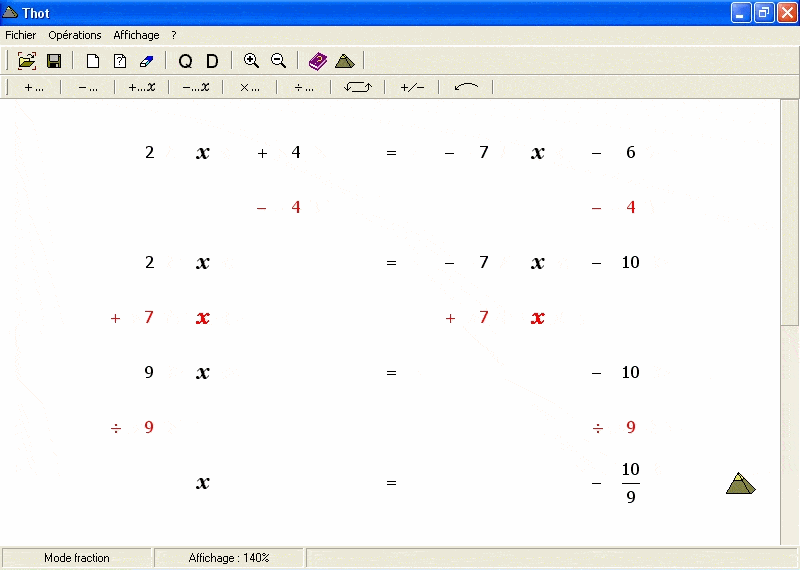
Task: Create a new blank equation page
Action: click(93, 61)
